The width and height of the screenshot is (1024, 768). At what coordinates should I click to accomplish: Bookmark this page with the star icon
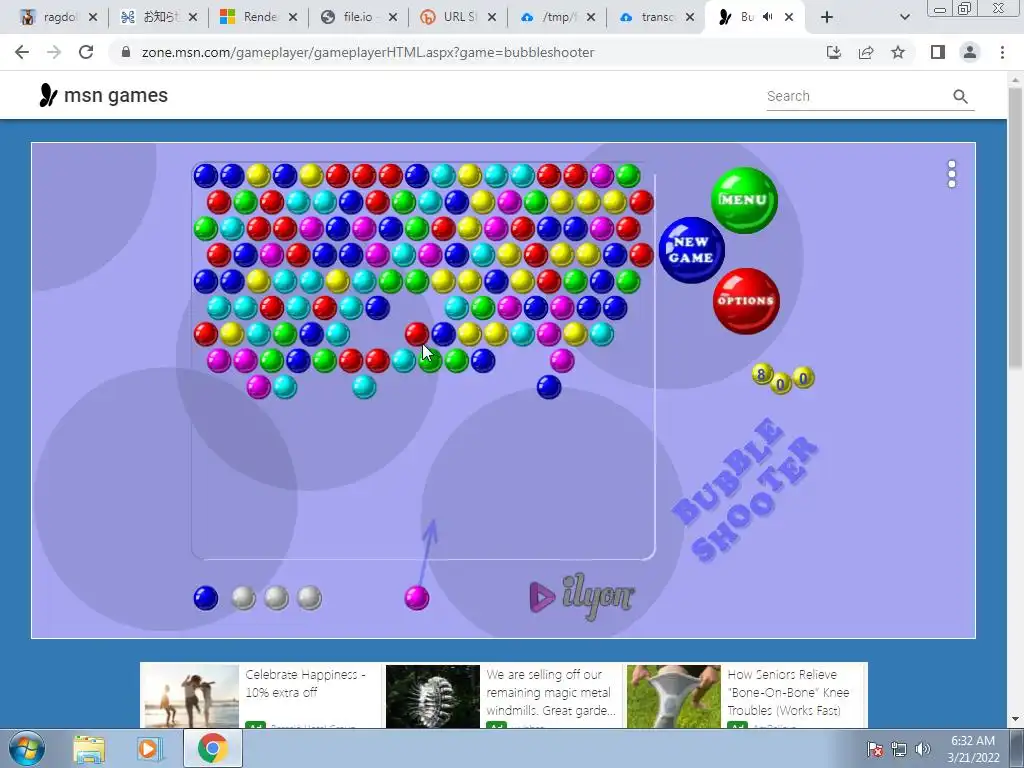pos(898,52)
